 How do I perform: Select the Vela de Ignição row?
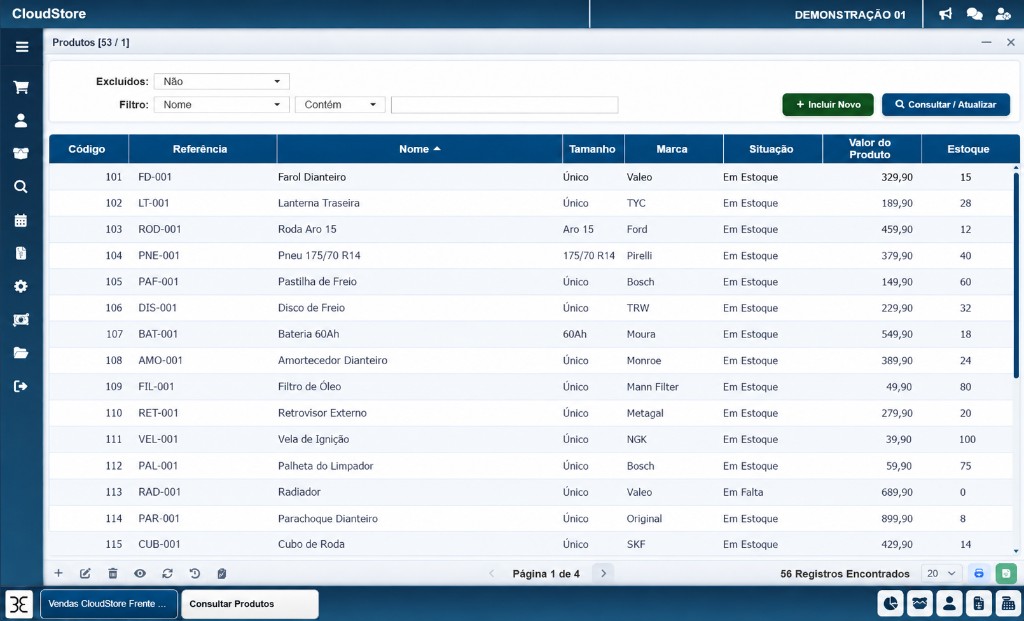coord(531,439)
